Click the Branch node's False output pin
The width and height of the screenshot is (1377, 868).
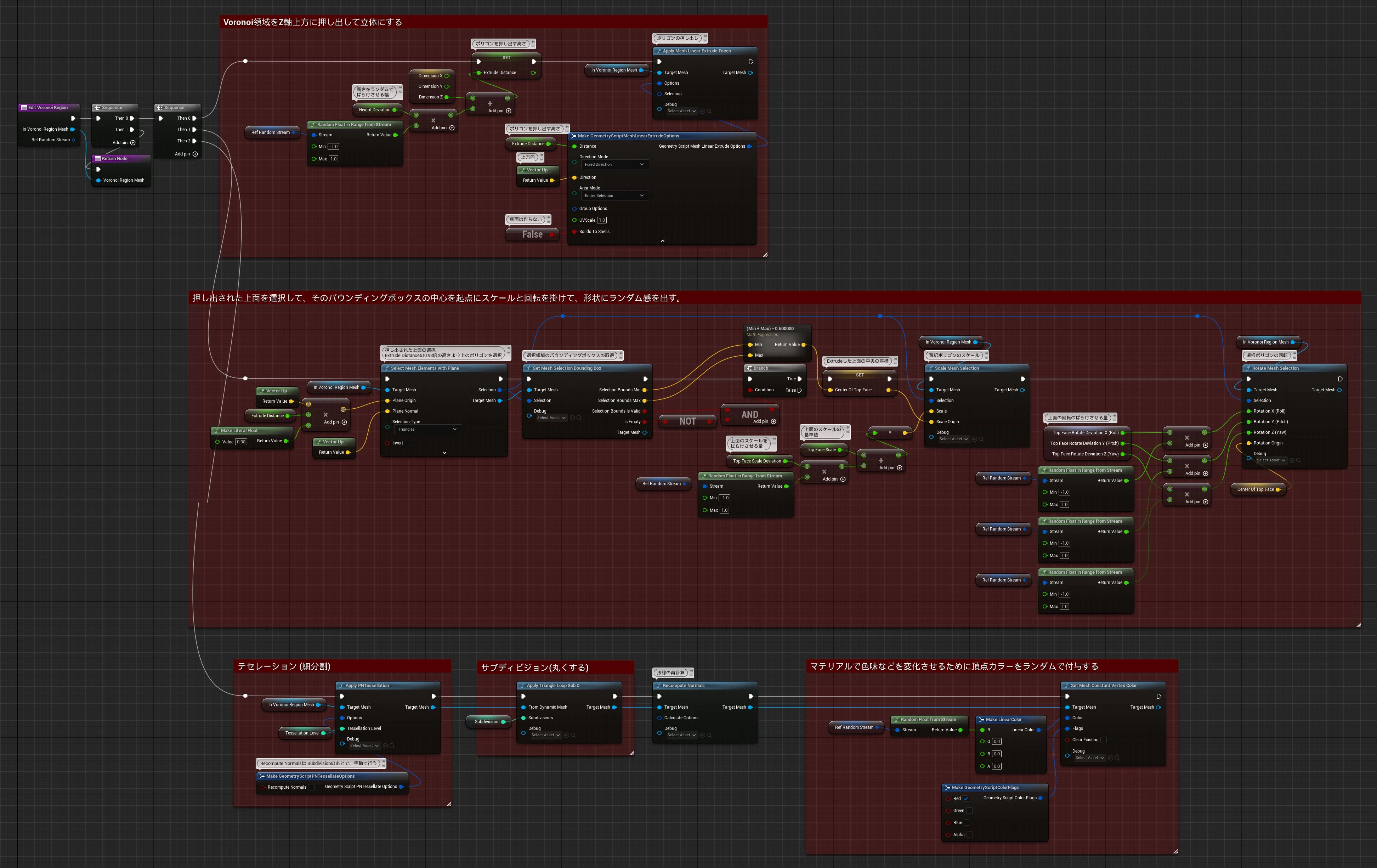(799, 390)
